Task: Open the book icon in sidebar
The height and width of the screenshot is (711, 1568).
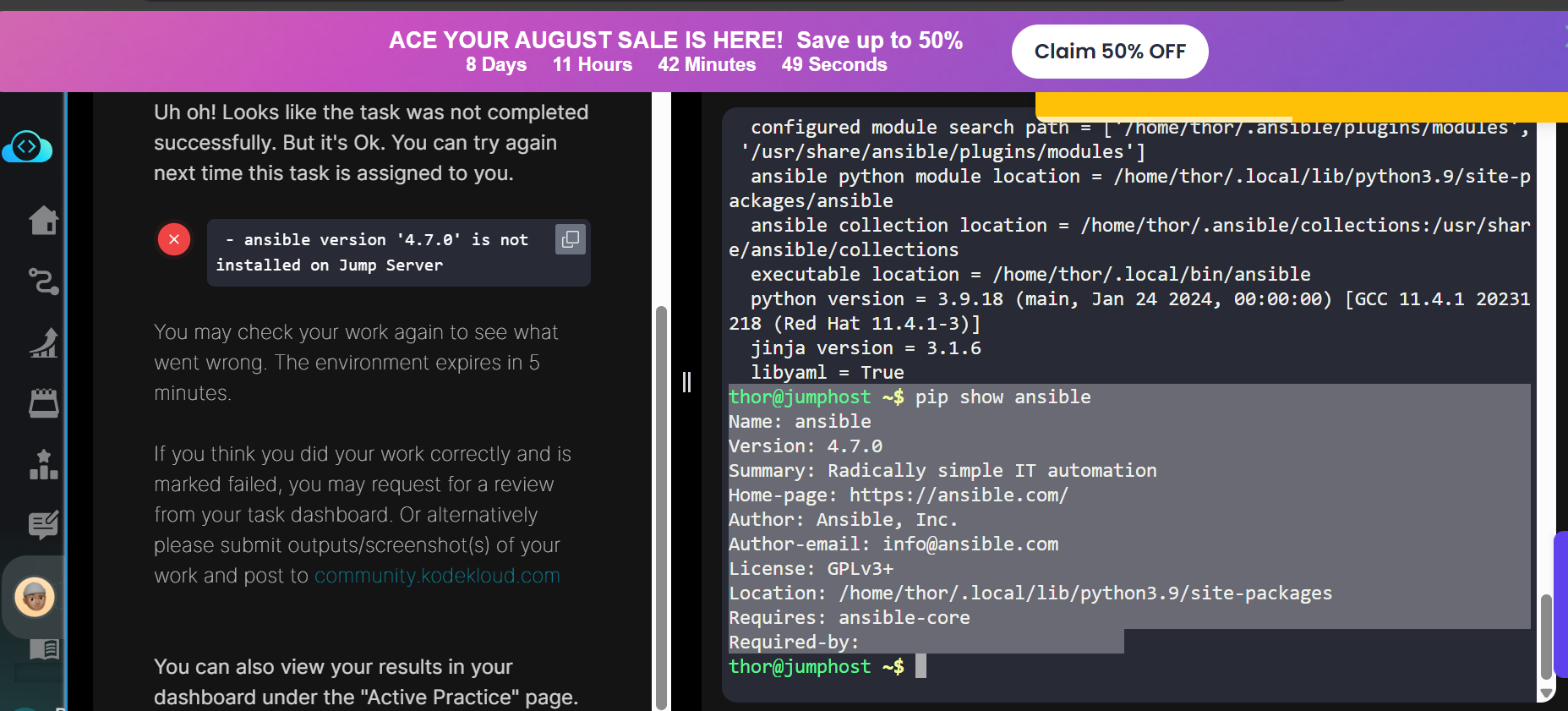Action: click(x=43, y=649)
